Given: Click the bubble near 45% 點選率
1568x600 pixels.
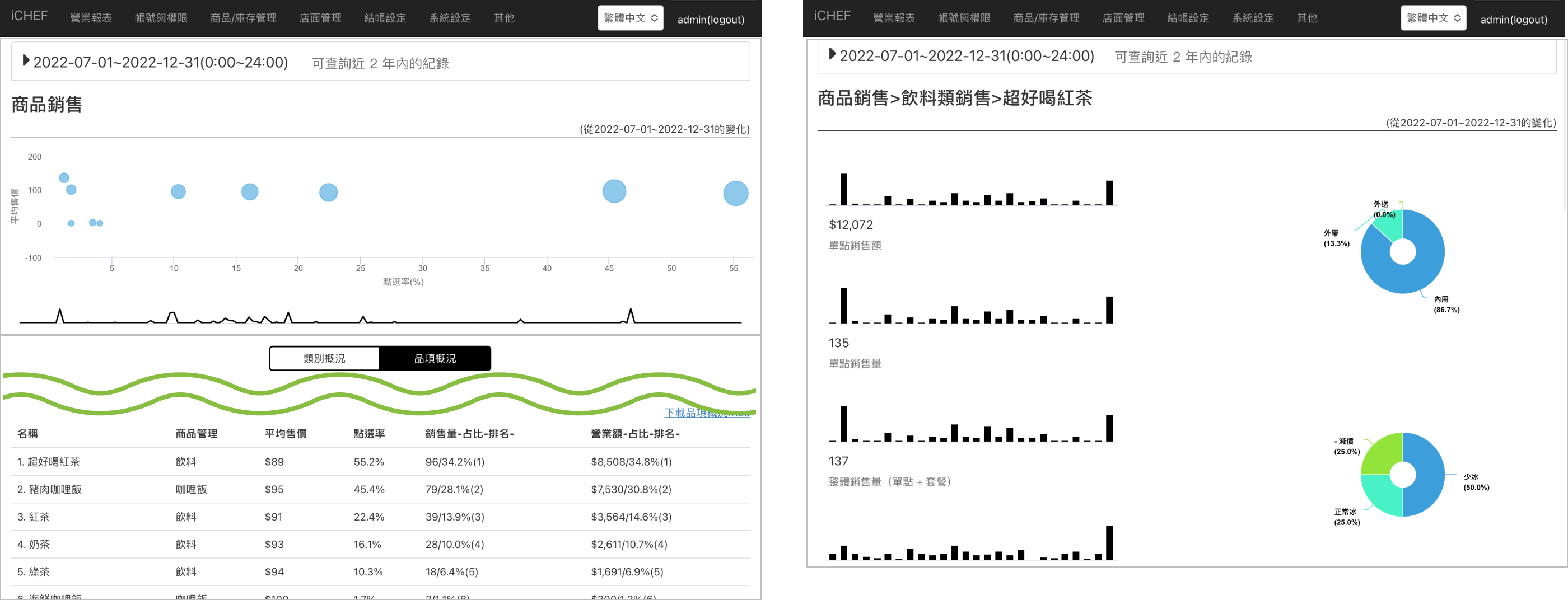Looking at the screenshot, I should tap(614, 191).
